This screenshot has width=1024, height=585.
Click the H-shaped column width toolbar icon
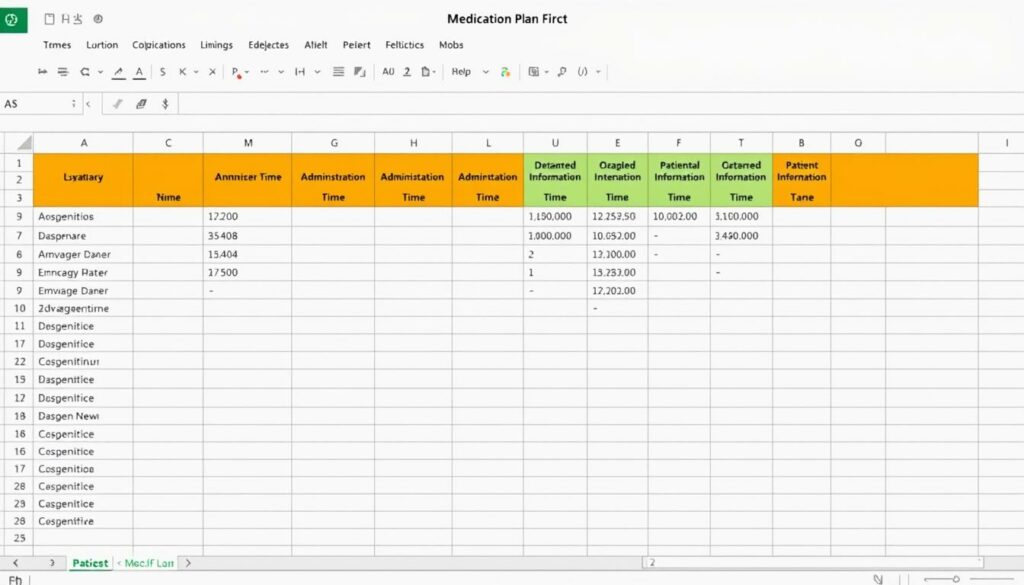300,72
